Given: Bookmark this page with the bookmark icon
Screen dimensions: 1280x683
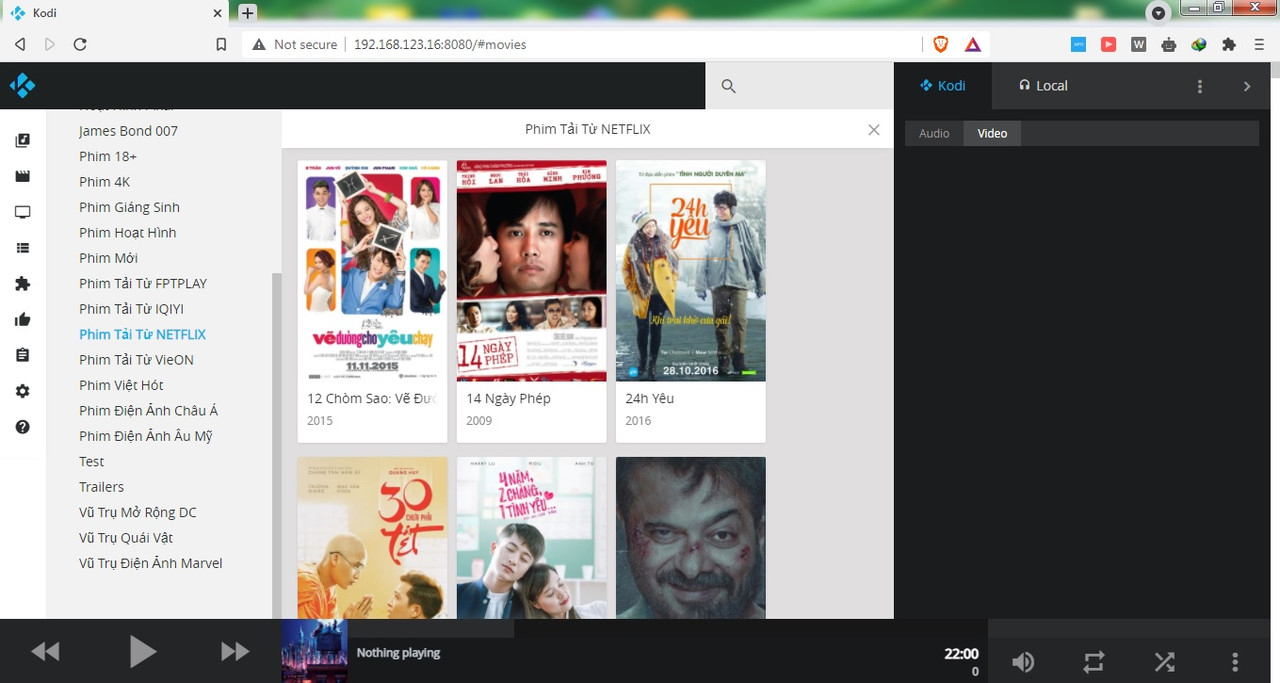Looking at the screenshot, I should pyautogui.click(x=222, y=44).
